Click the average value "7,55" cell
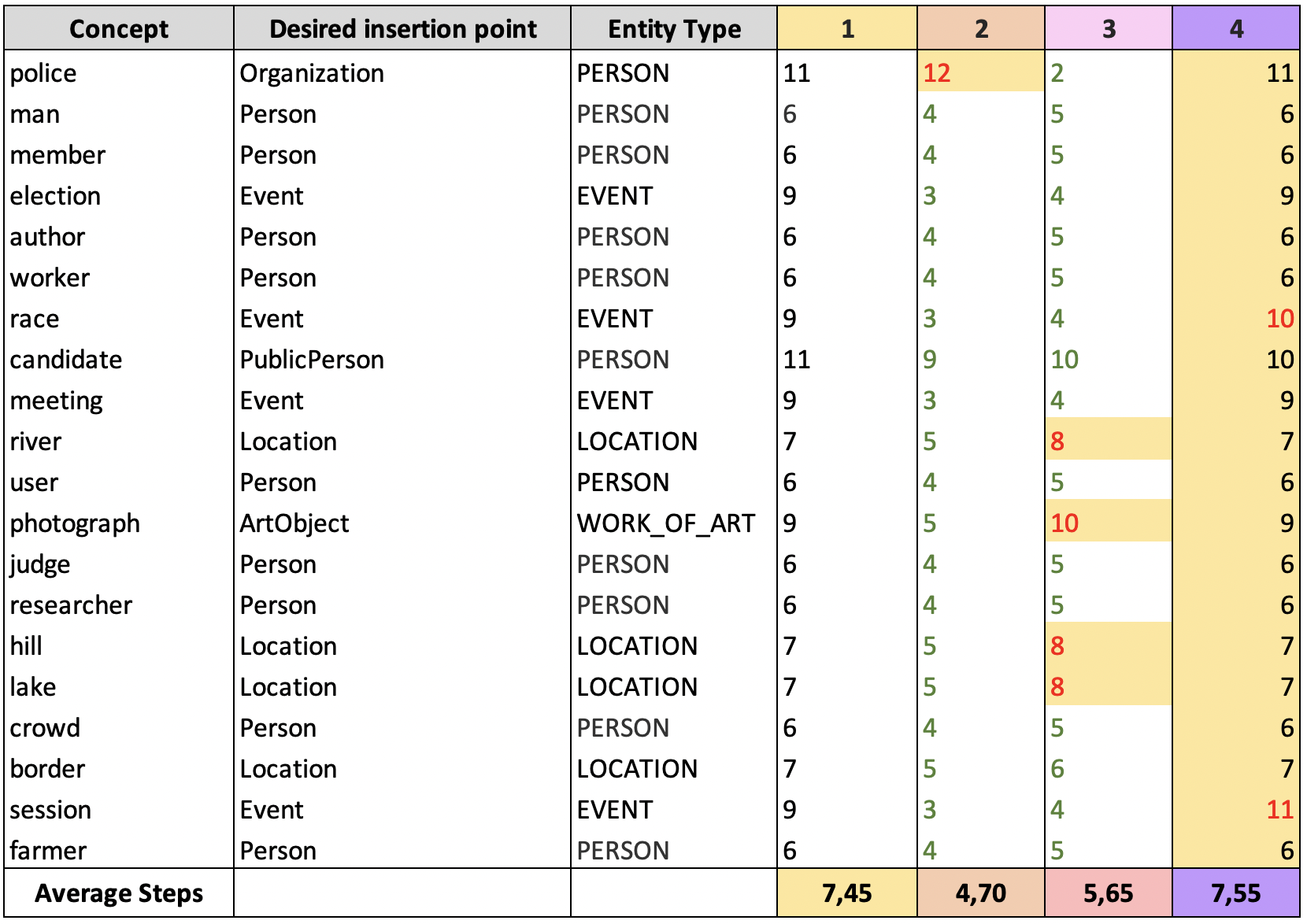 pyautogui.click(x=1236, y=893)
